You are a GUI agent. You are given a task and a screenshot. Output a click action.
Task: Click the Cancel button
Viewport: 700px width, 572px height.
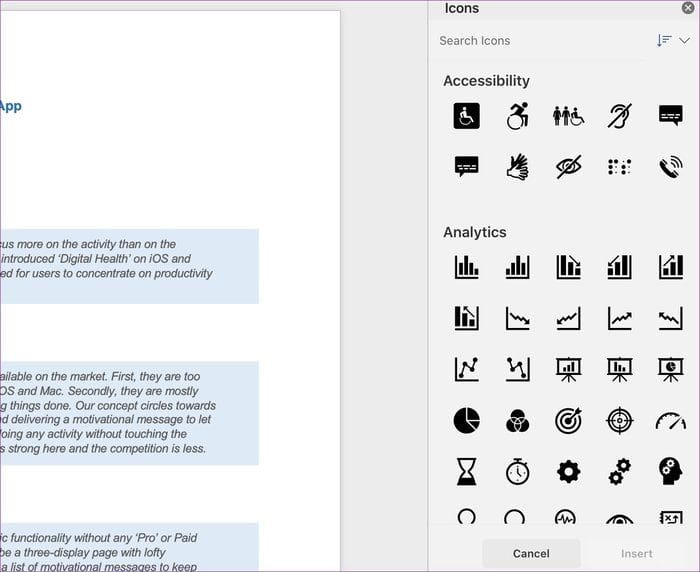531,553
